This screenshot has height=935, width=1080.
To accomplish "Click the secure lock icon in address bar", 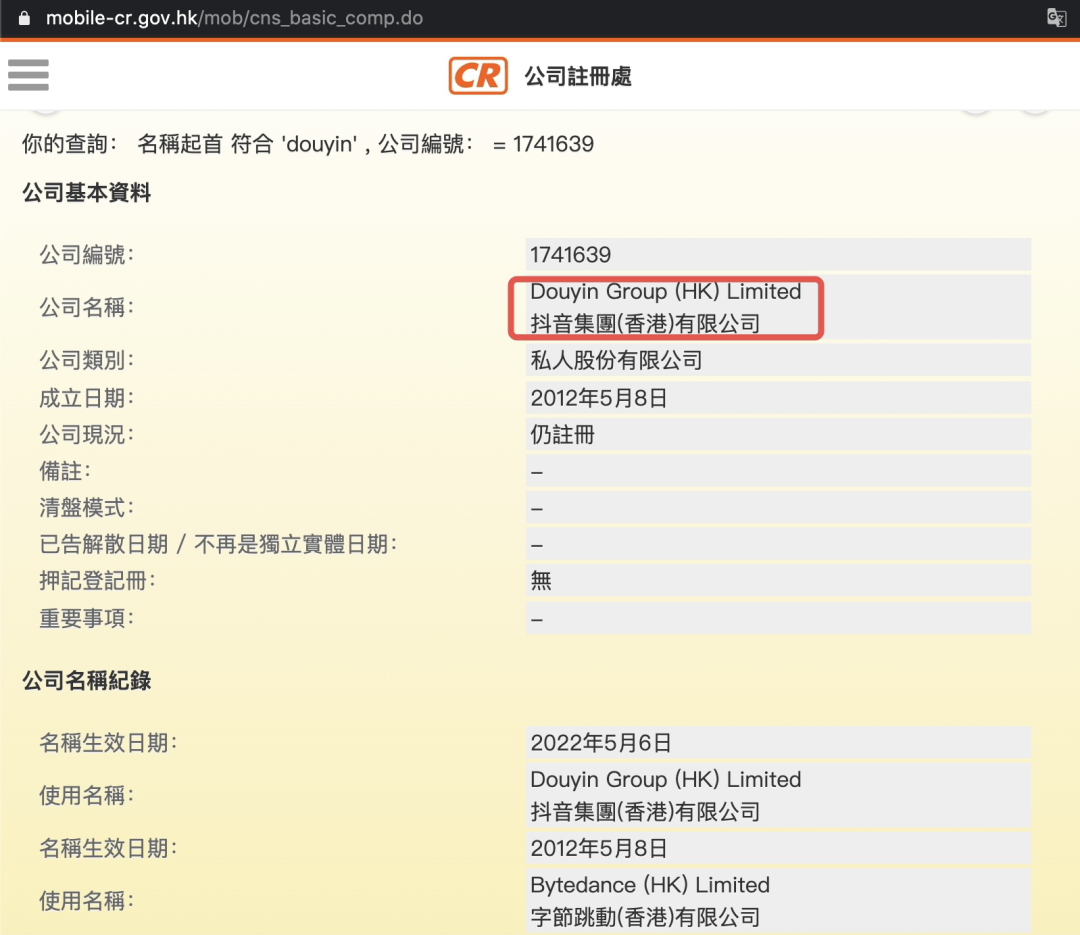I will coord(25,17).
